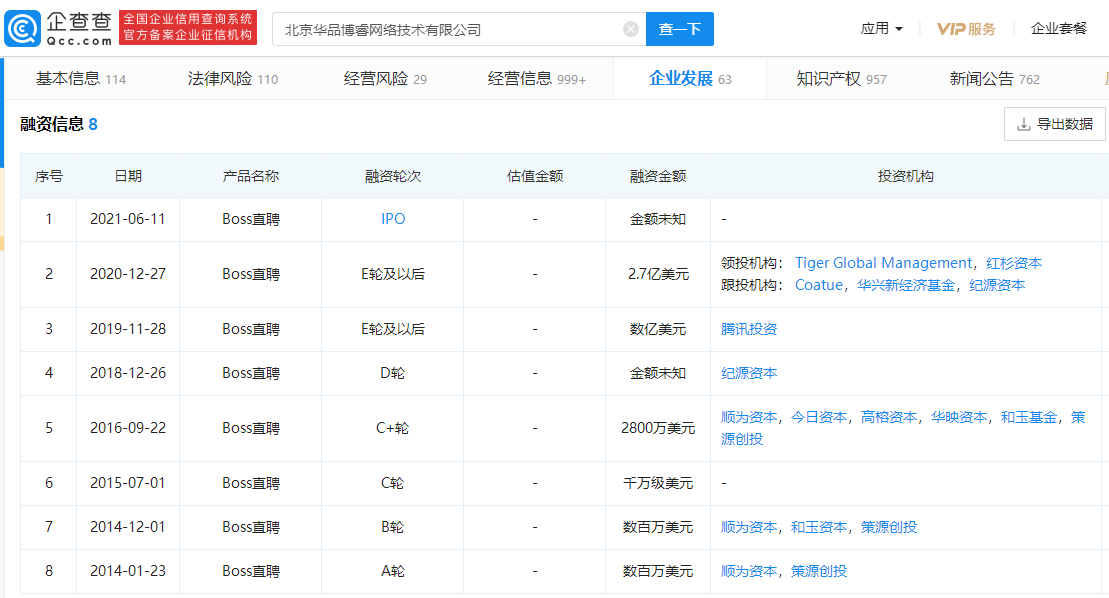Click the 融资金额 column header
1109x598 pixels.
point(658,176)
